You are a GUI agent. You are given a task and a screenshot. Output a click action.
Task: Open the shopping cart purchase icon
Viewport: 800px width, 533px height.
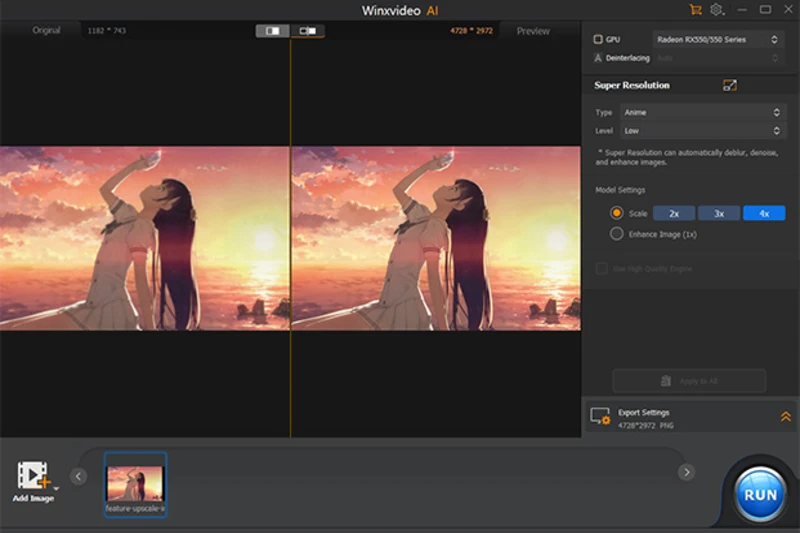[695, 10]
